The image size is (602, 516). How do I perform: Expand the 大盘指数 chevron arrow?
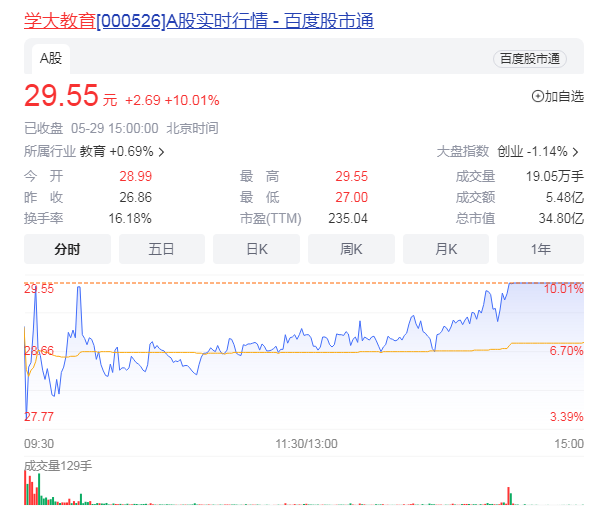click(576, 152)
